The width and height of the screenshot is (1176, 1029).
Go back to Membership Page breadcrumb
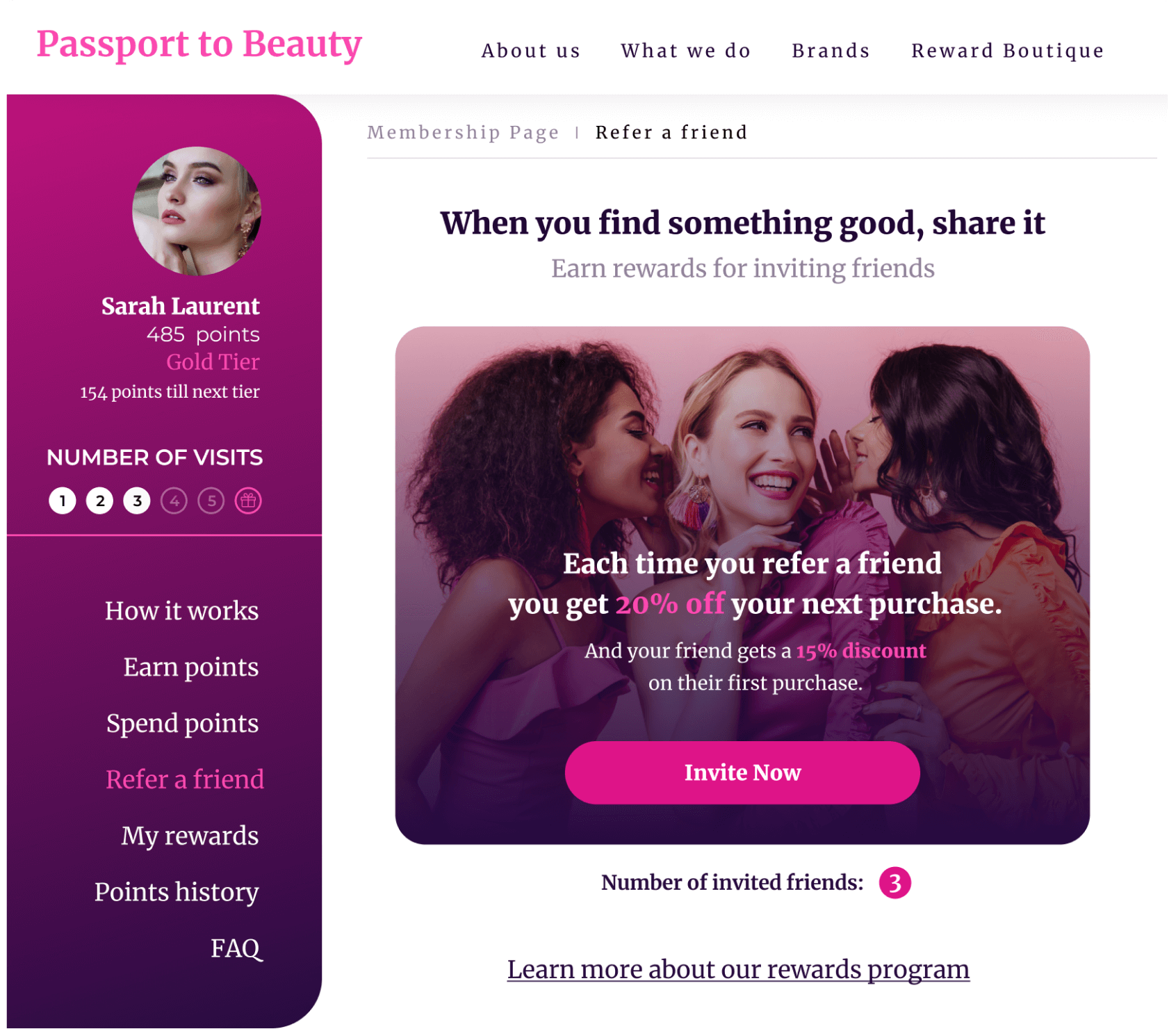pos(463,132)
